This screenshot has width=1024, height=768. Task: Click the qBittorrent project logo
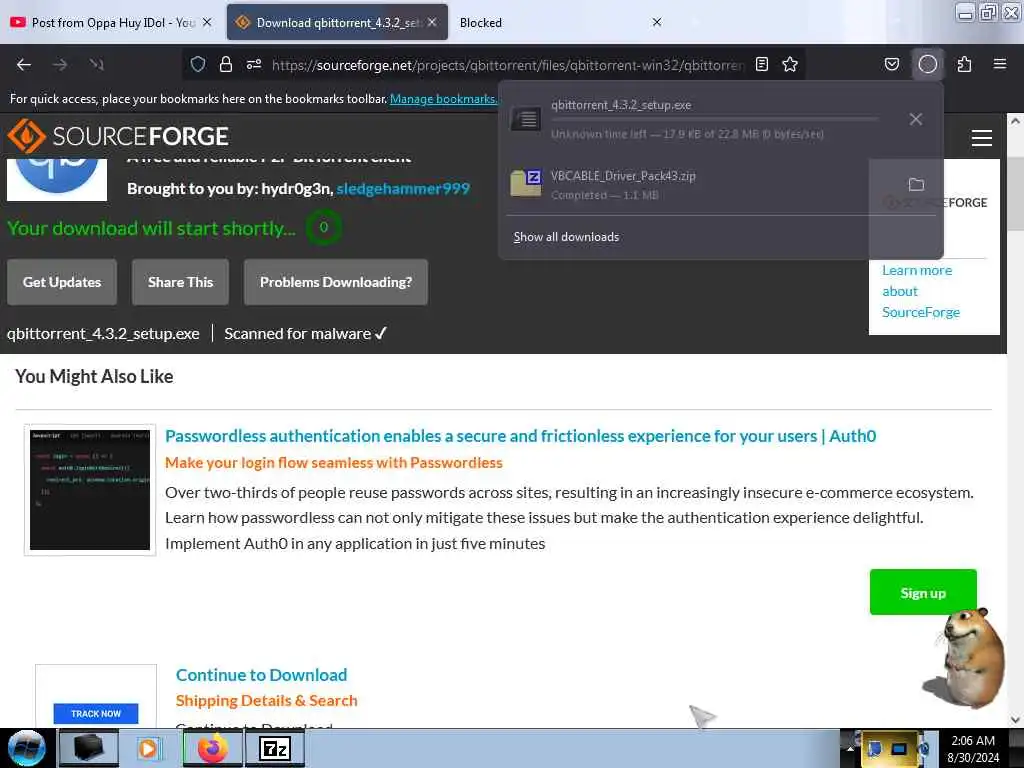(x=57, y=178)
